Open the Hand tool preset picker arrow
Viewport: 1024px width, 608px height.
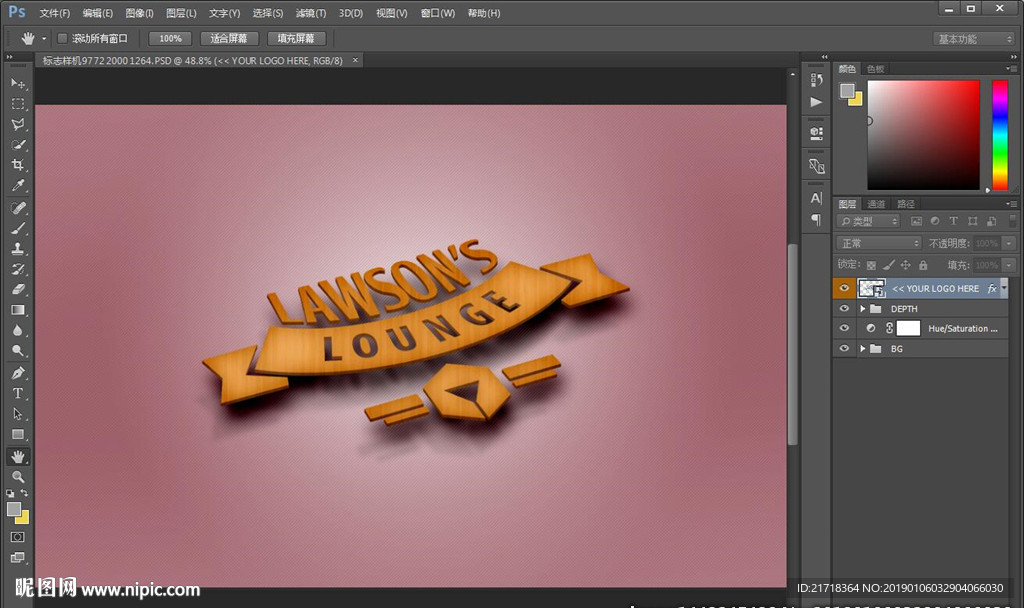tap(44, 39)
